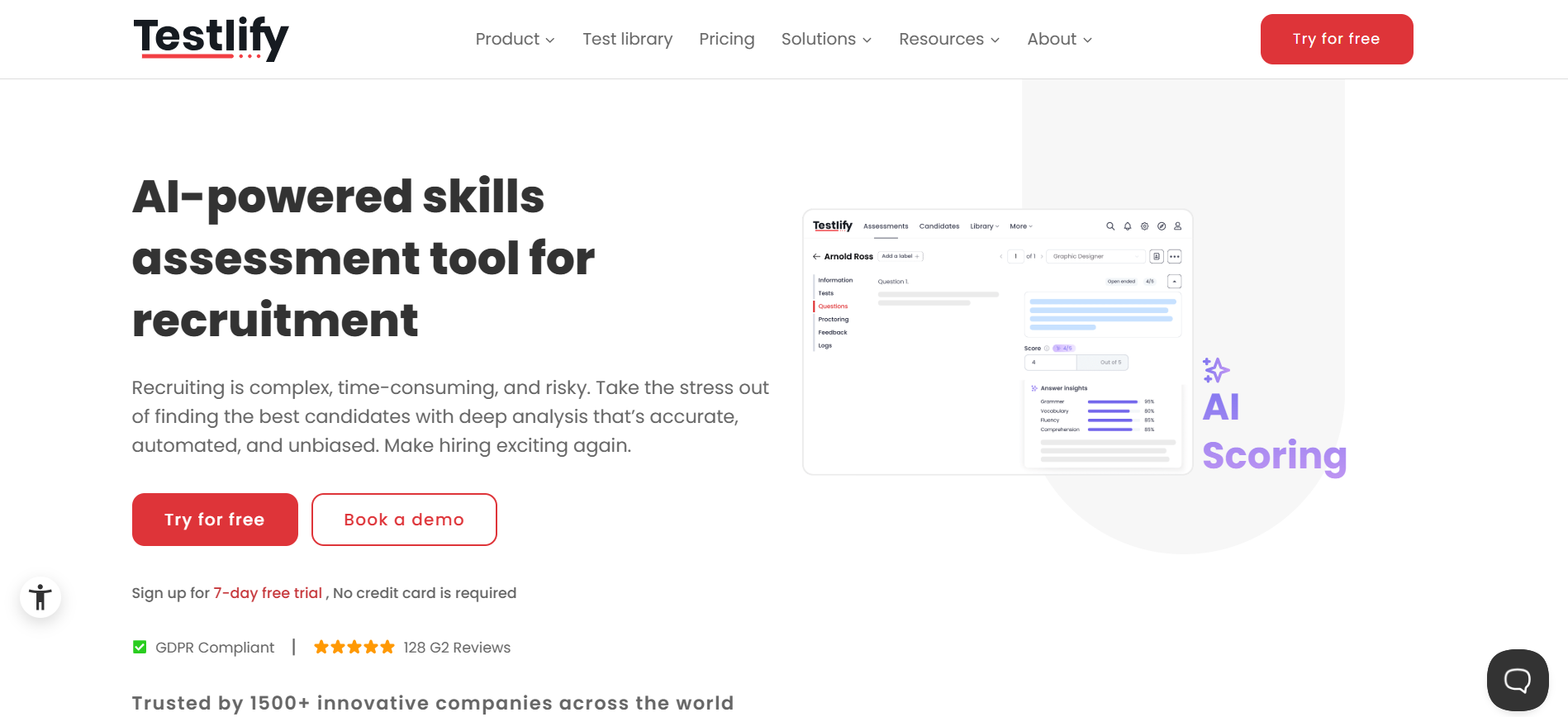Go to the Test library page
Screen dimensions: 1568x717
[x=627, y=39]
